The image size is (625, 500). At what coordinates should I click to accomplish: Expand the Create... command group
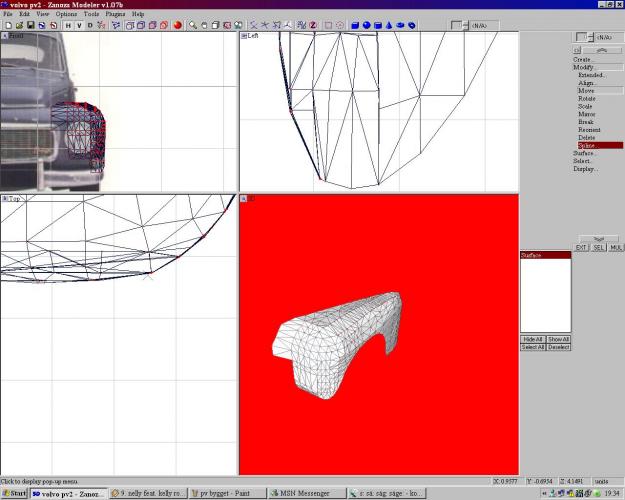pyautogui.click(x=584, y=59)
